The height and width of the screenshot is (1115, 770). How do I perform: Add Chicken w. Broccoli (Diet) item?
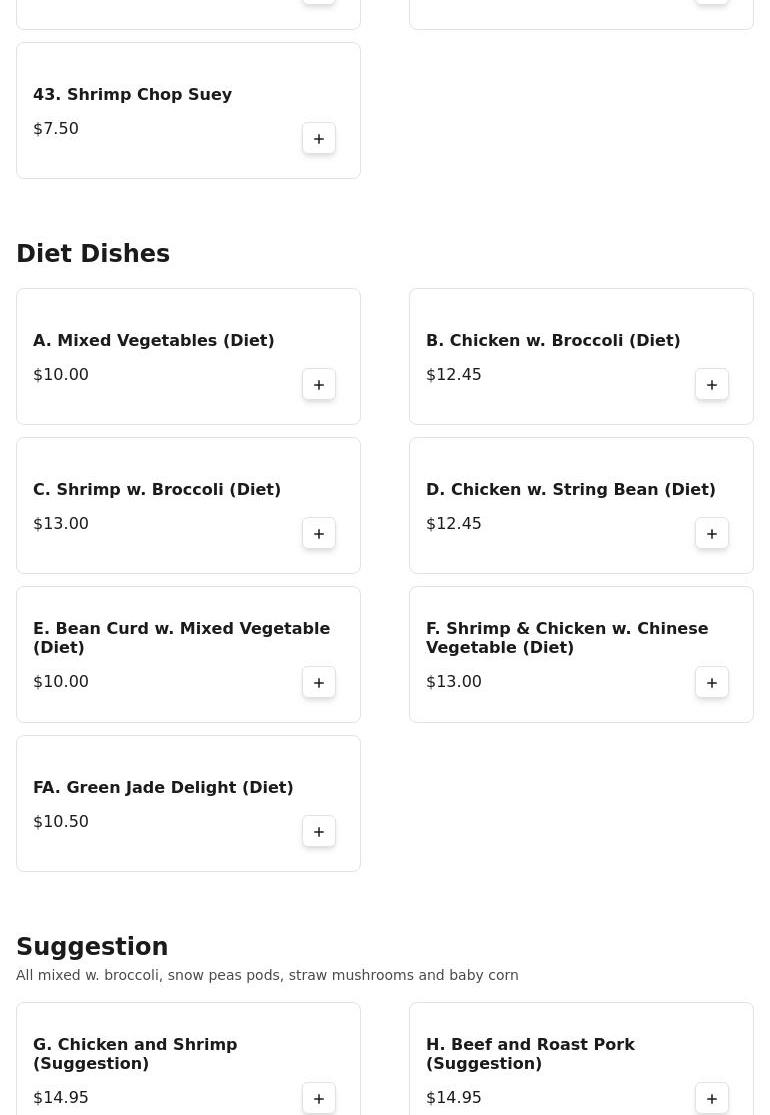pos(712,385)
